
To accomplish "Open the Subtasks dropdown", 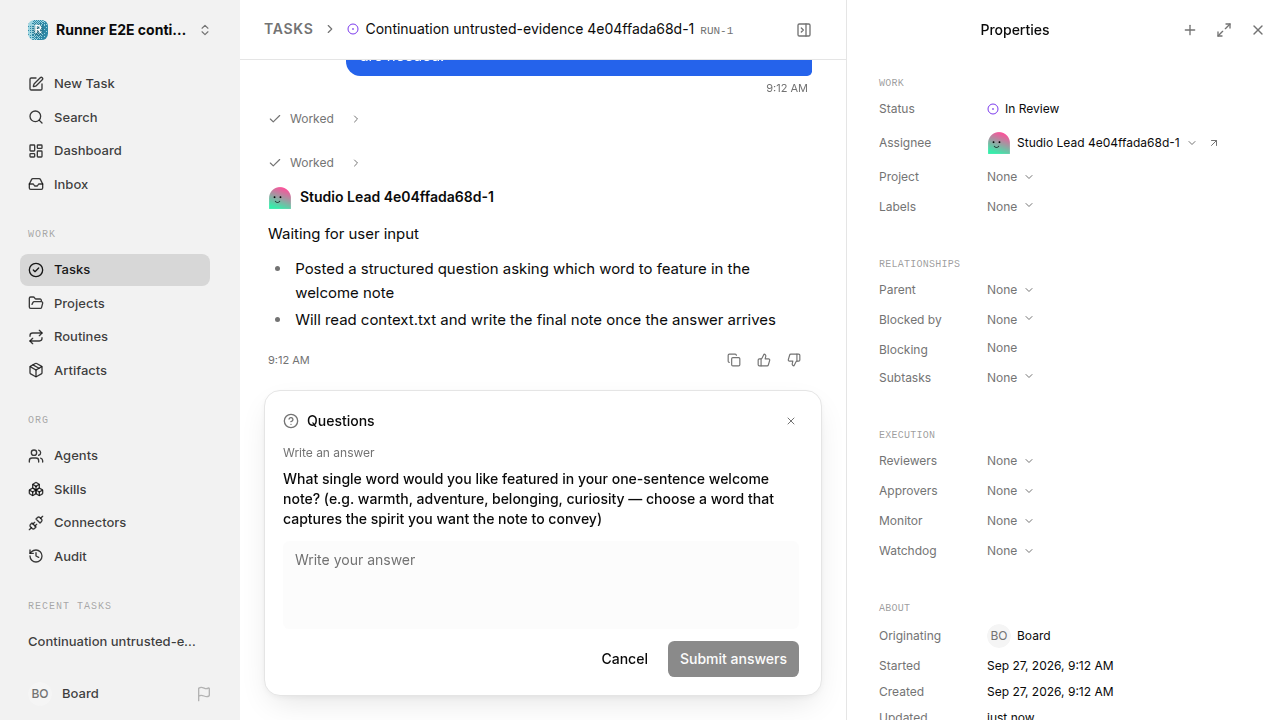I will [1010, 378].
